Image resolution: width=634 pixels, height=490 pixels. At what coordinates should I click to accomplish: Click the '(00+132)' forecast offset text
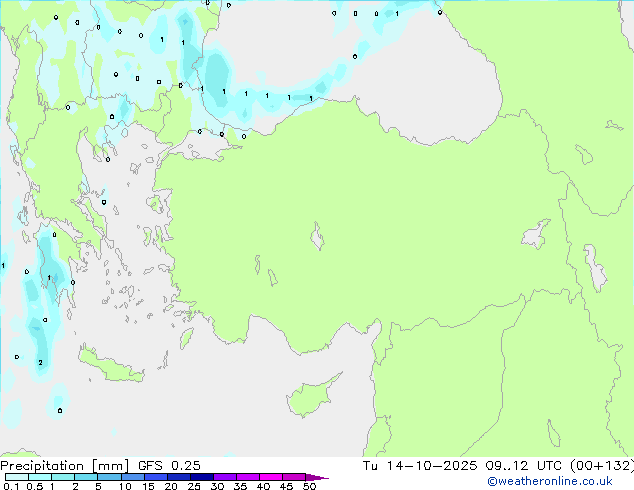602,466
